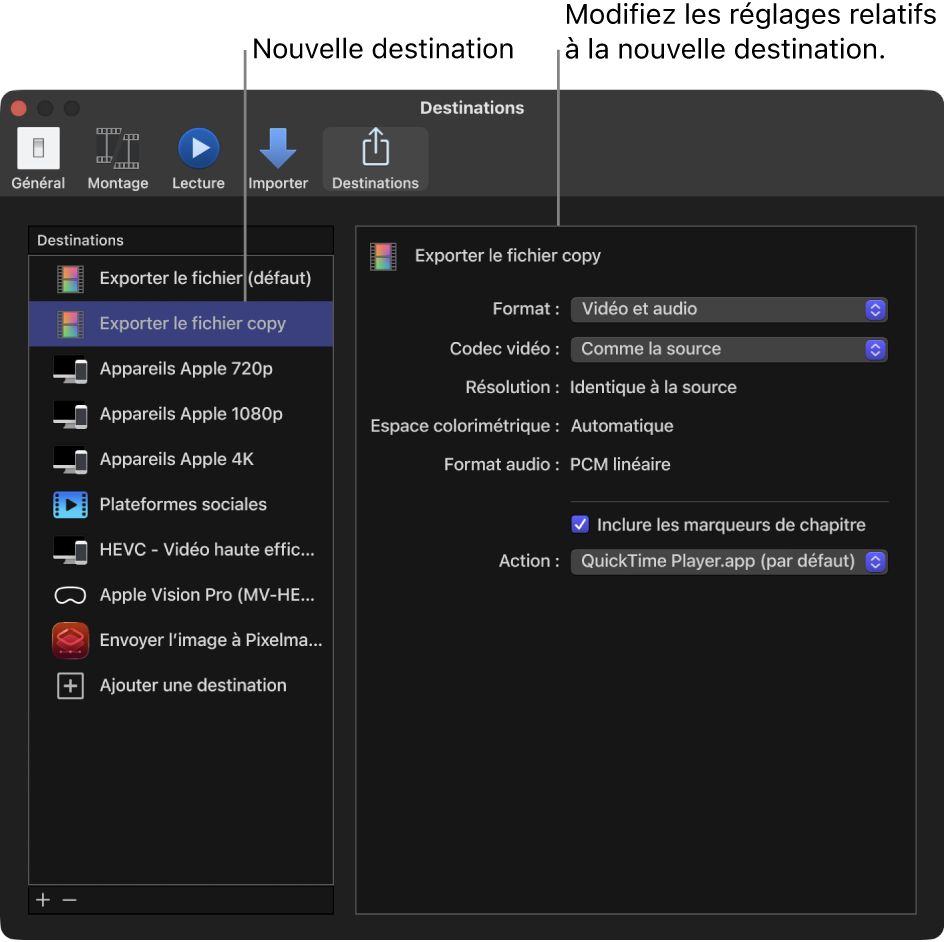Click the PCM linéaire audio format value

pos(620,464)
